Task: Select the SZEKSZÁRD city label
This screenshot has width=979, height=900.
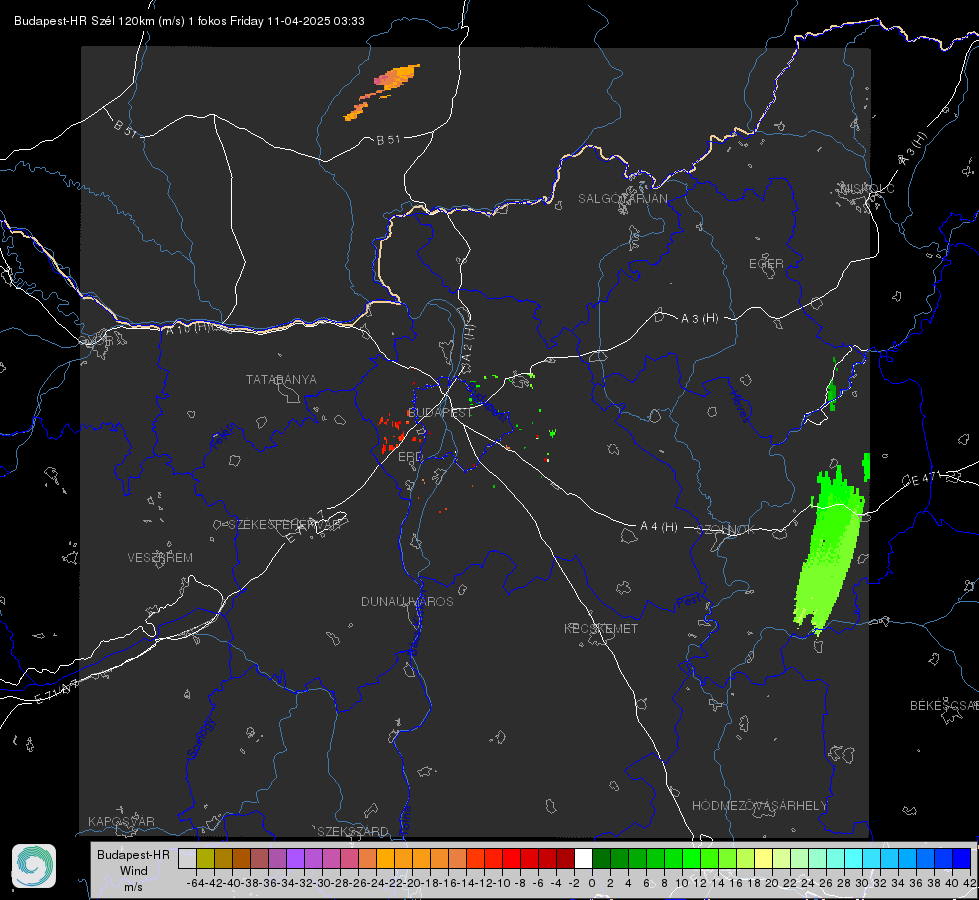Action: (x=353, y=831)
